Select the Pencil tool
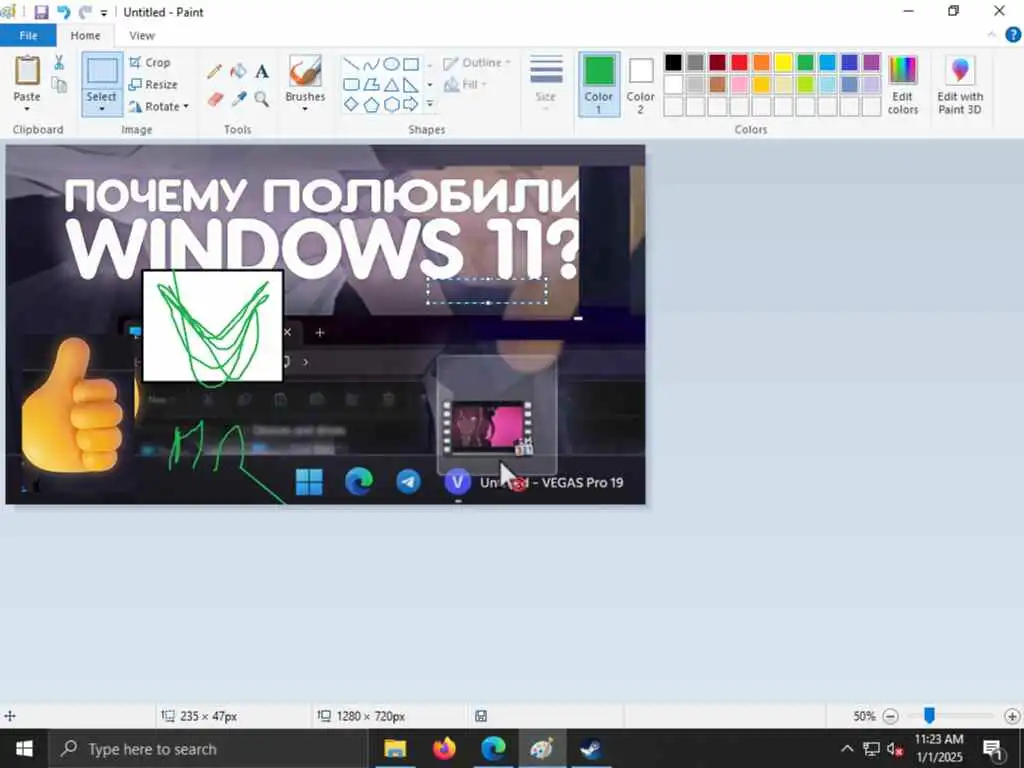Image resolution: width=1024 pixels, height=768 pixels. click(x=214, y=71)
